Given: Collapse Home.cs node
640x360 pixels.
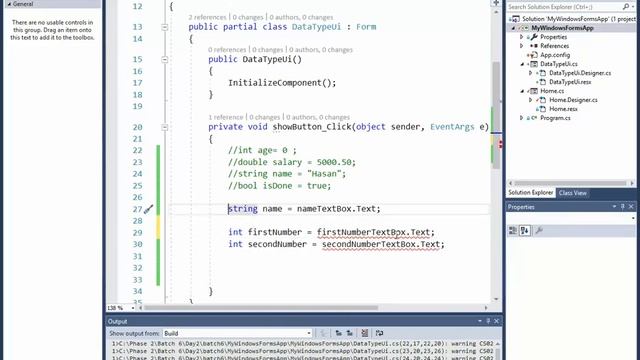Looking at the screenshot, I should tap(522, 91).
